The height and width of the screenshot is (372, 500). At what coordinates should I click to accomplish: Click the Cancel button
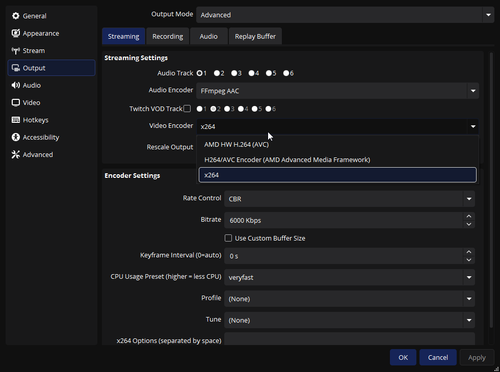pyautogui.click(x=438, y=357)
